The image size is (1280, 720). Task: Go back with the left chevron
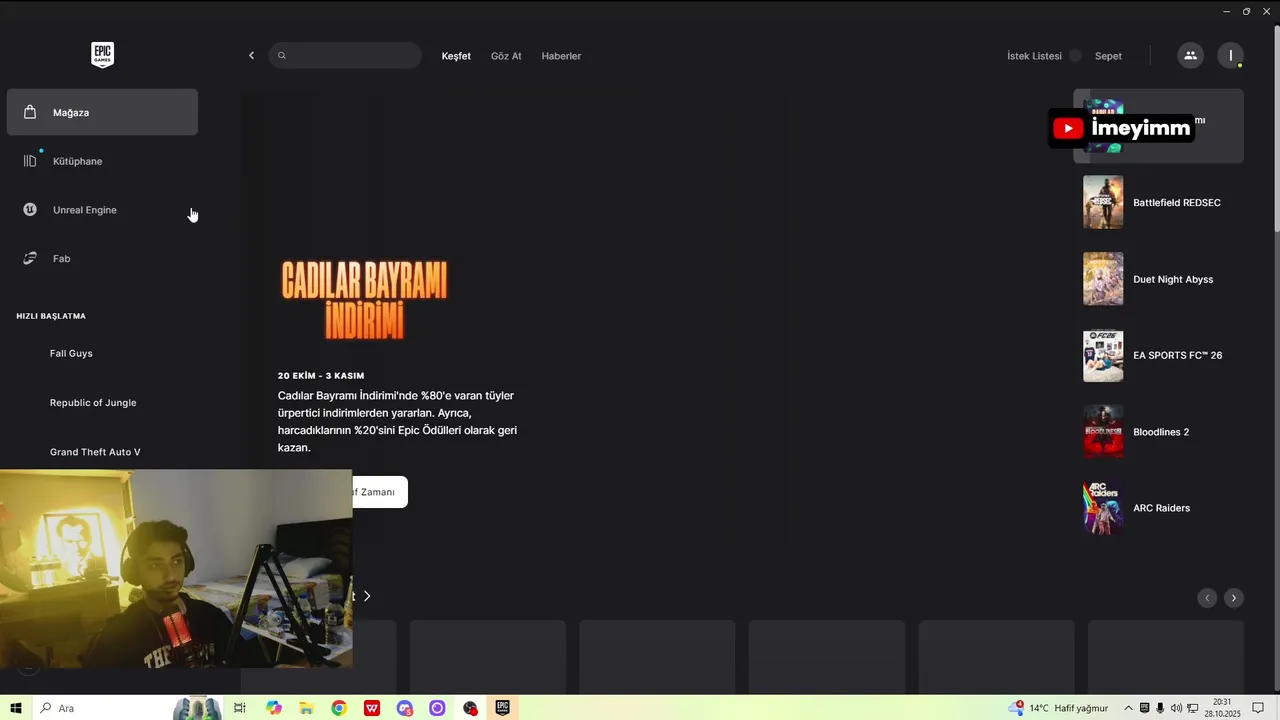[251, 56]
